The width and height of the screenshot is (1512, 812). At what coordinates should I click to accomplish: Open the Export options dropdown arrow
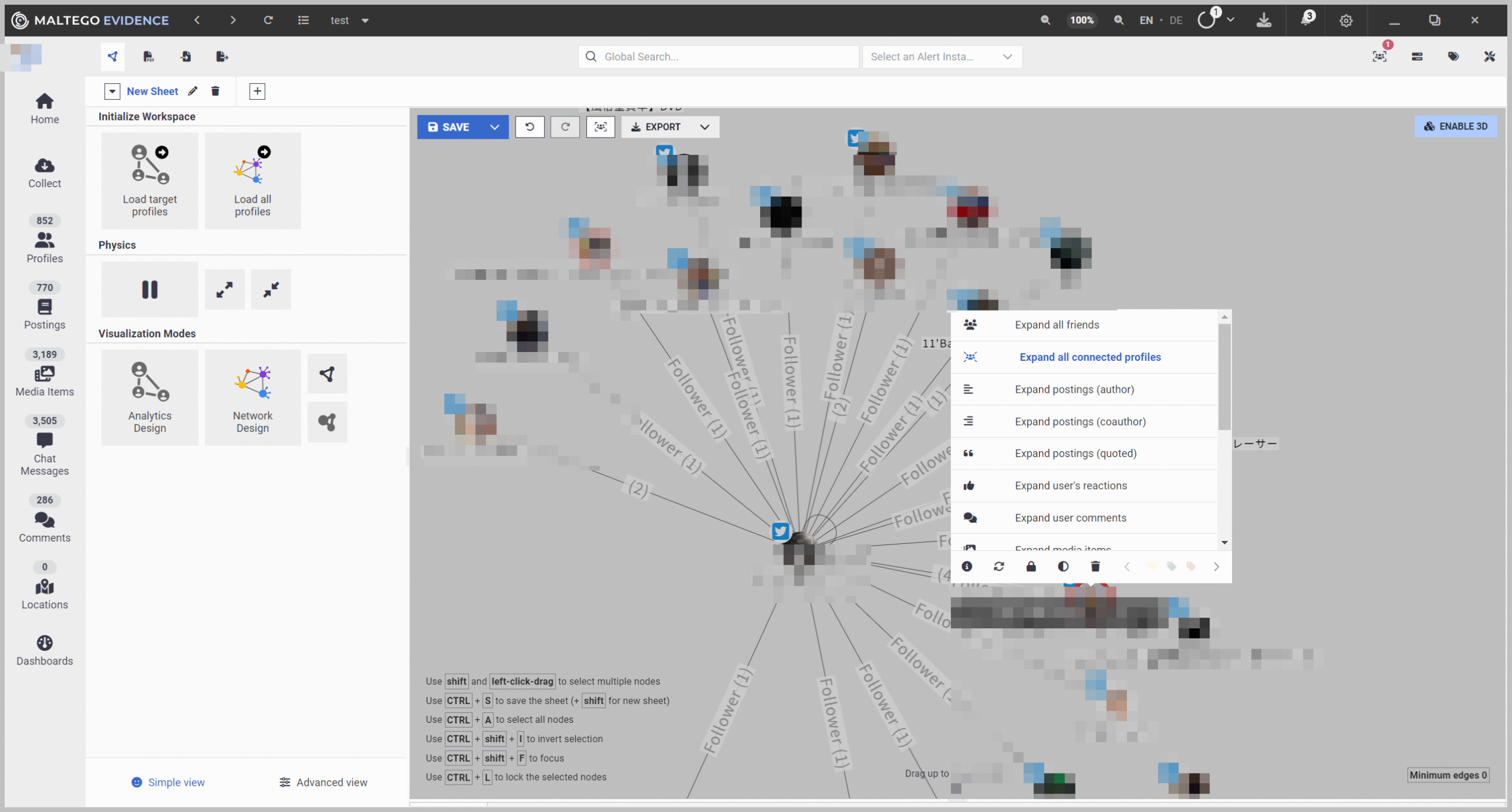tap(705, 127)
